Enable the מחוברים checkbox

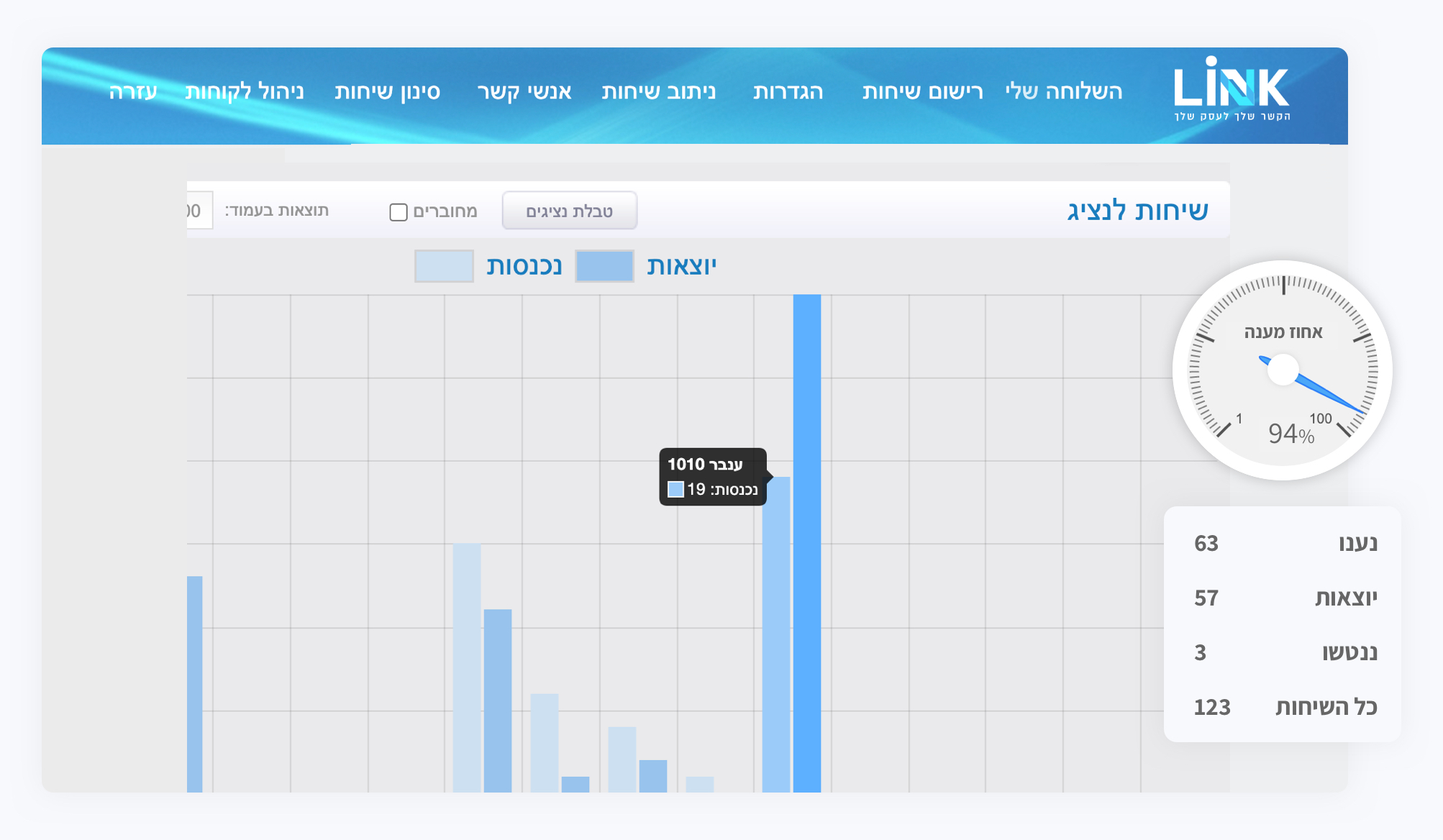[399, 211]
